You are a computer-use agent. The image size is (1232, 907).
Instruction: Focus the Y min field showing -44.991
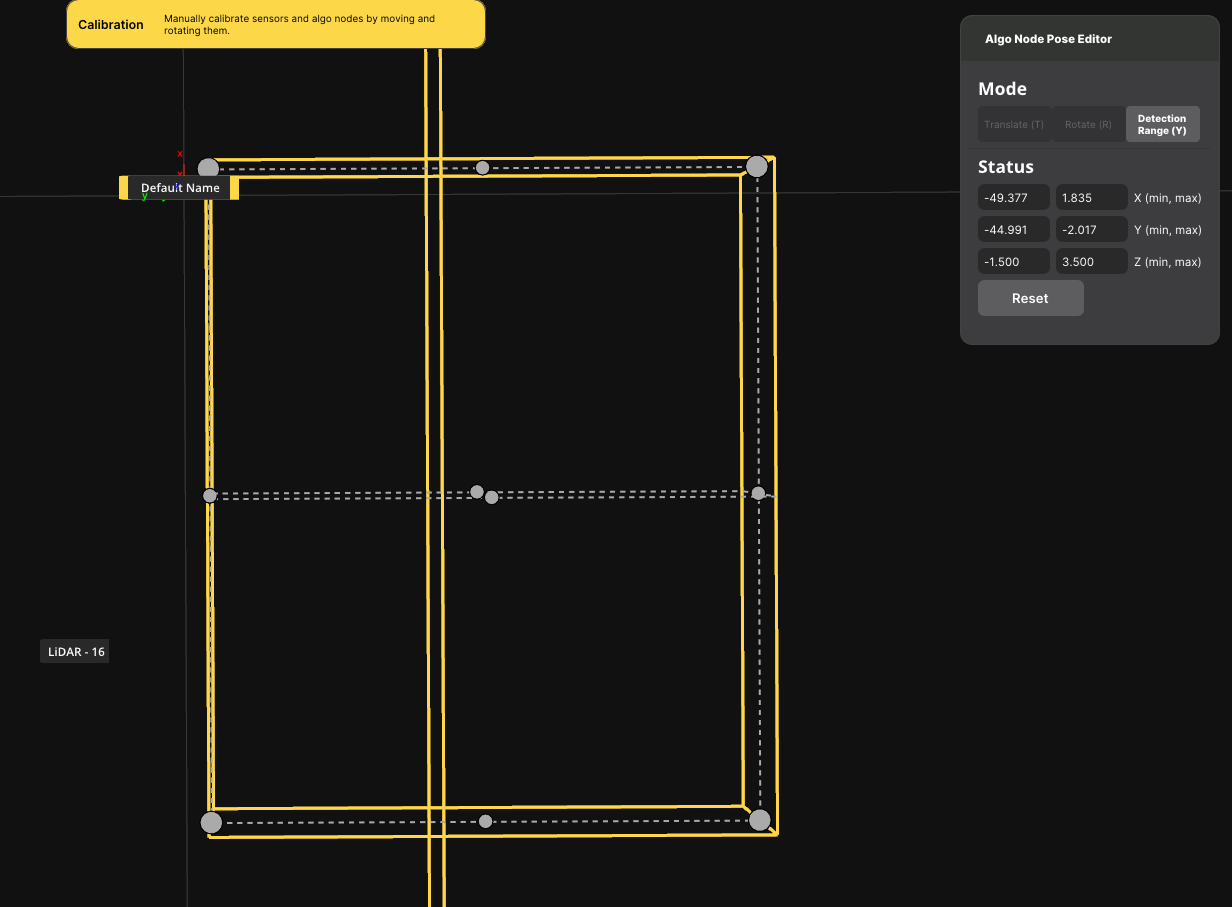coord(1014,230)
